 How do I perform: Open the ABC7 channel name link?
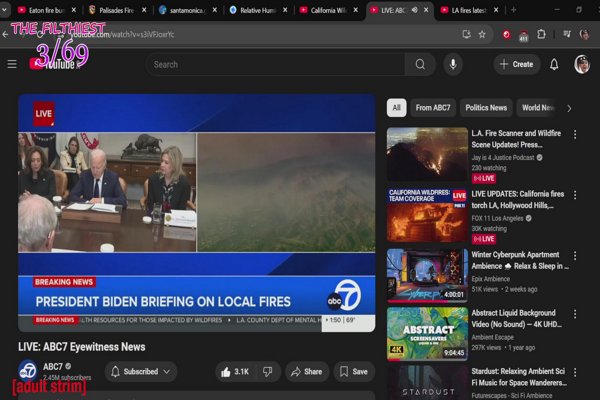[x=53, y=367]
